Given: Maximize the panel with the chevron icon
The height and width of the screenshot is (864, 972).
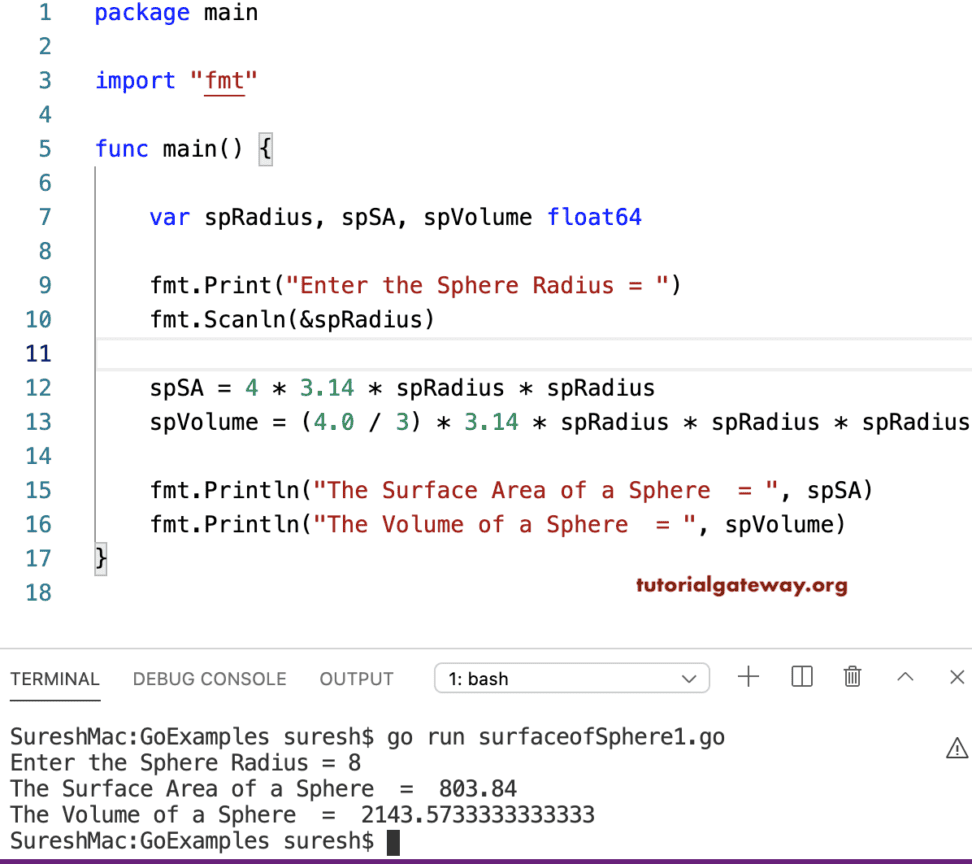Looking at the screenshot, I should pyautogui.click(x=903, y=677).
